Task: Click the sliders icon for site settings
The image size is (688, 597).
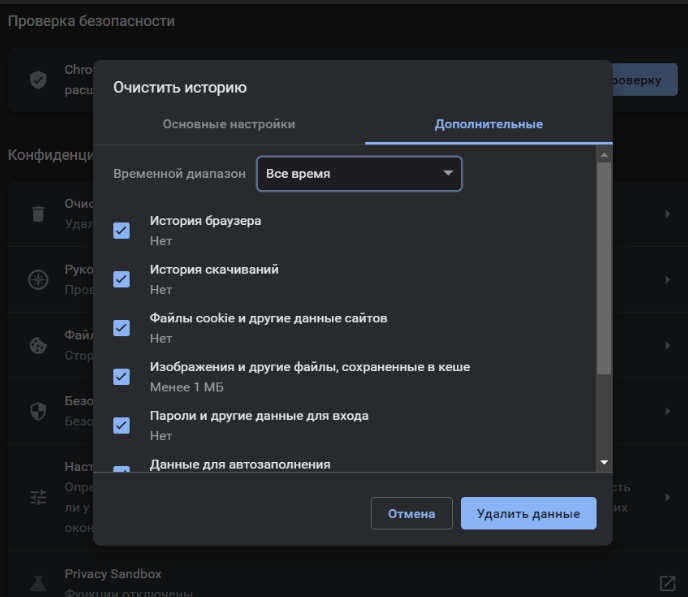Action: tap(38, 498)
